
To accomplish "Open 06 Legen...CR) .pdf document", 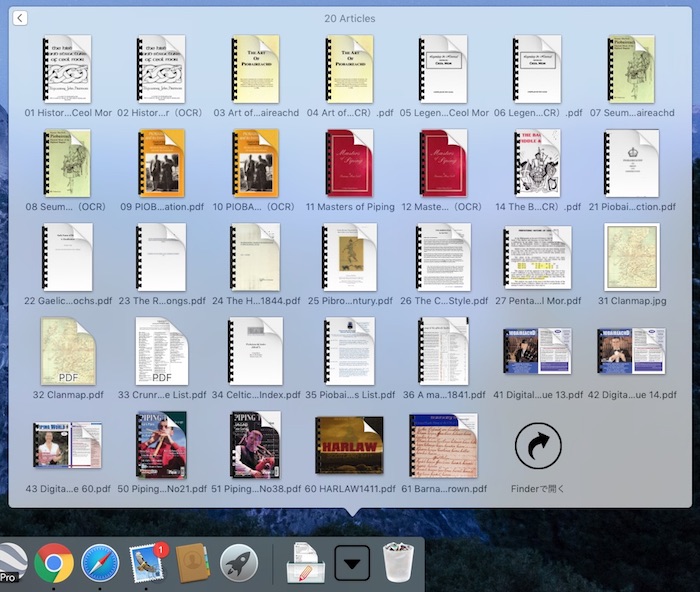I will [537, 70].
